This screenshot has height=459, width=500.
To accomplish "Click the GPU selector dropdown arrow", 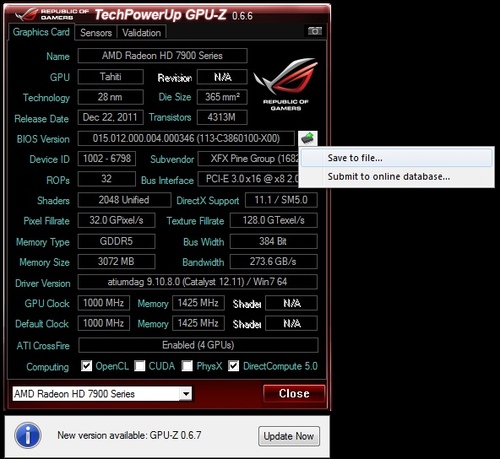I will tap(186, 394).
